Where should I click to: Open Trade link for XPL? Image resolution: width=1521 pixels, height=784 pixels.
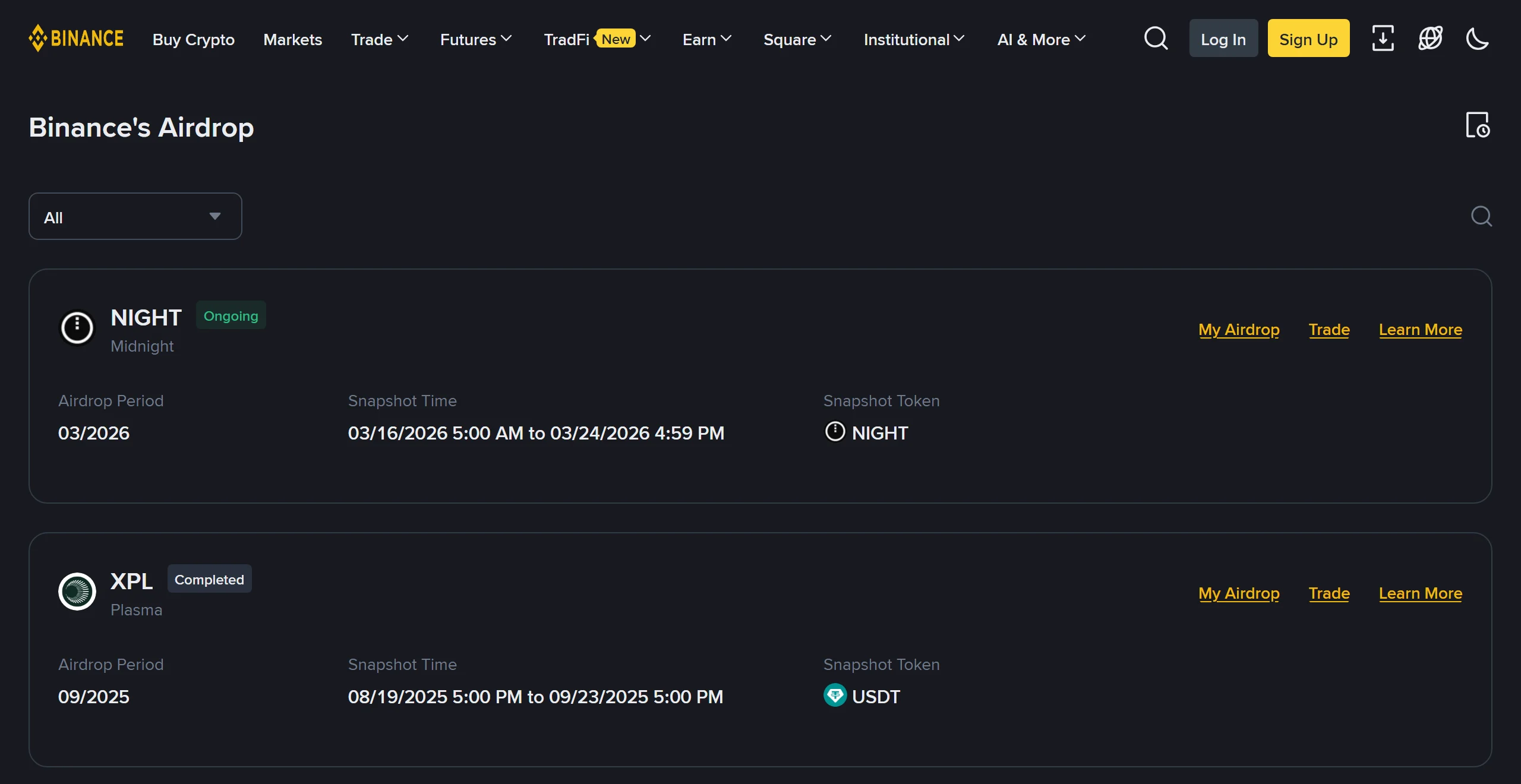tap(1329, 593)
